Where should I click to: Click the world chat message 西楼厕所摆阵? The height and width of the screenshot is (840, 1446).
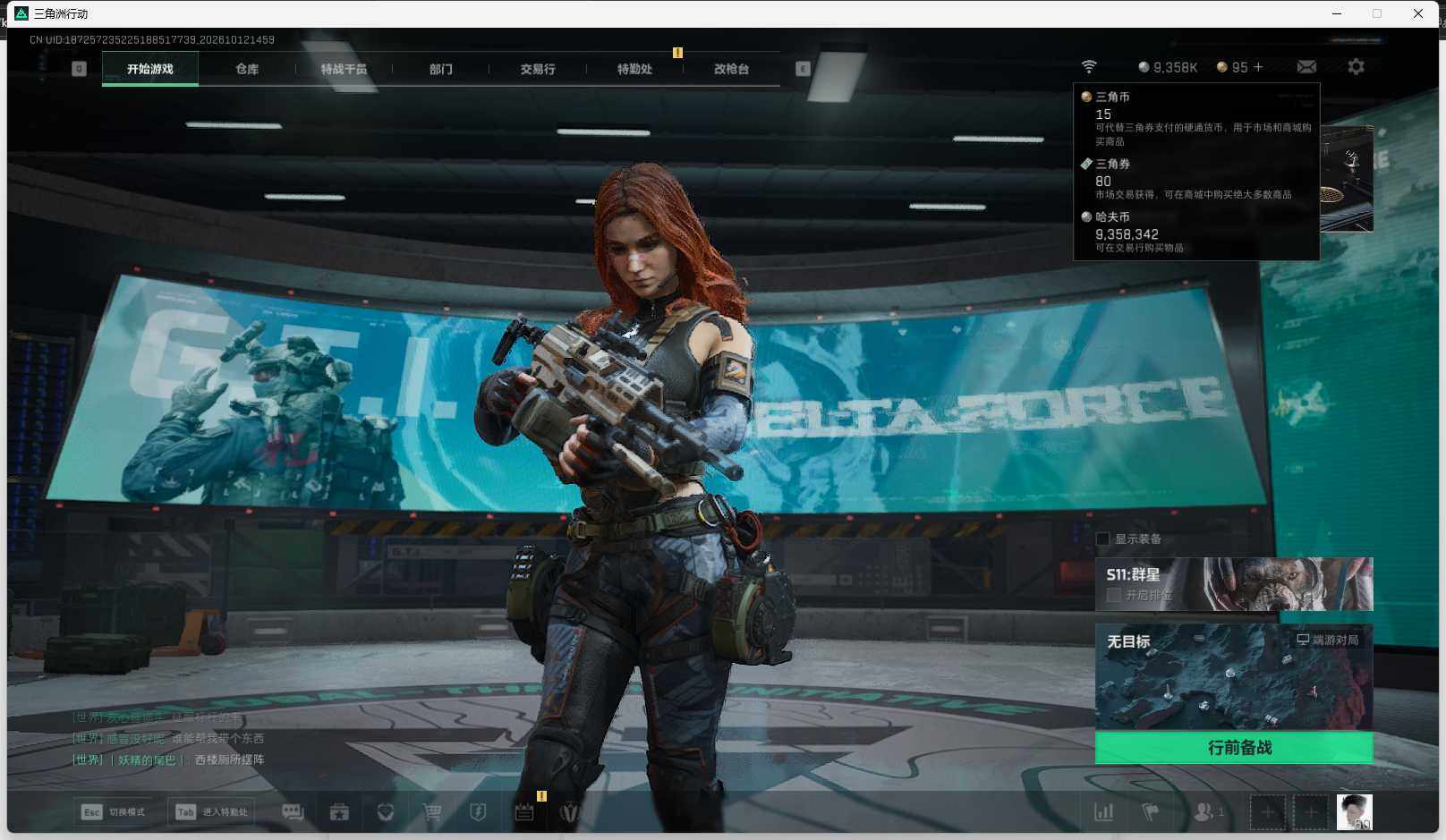pos(230,759)
